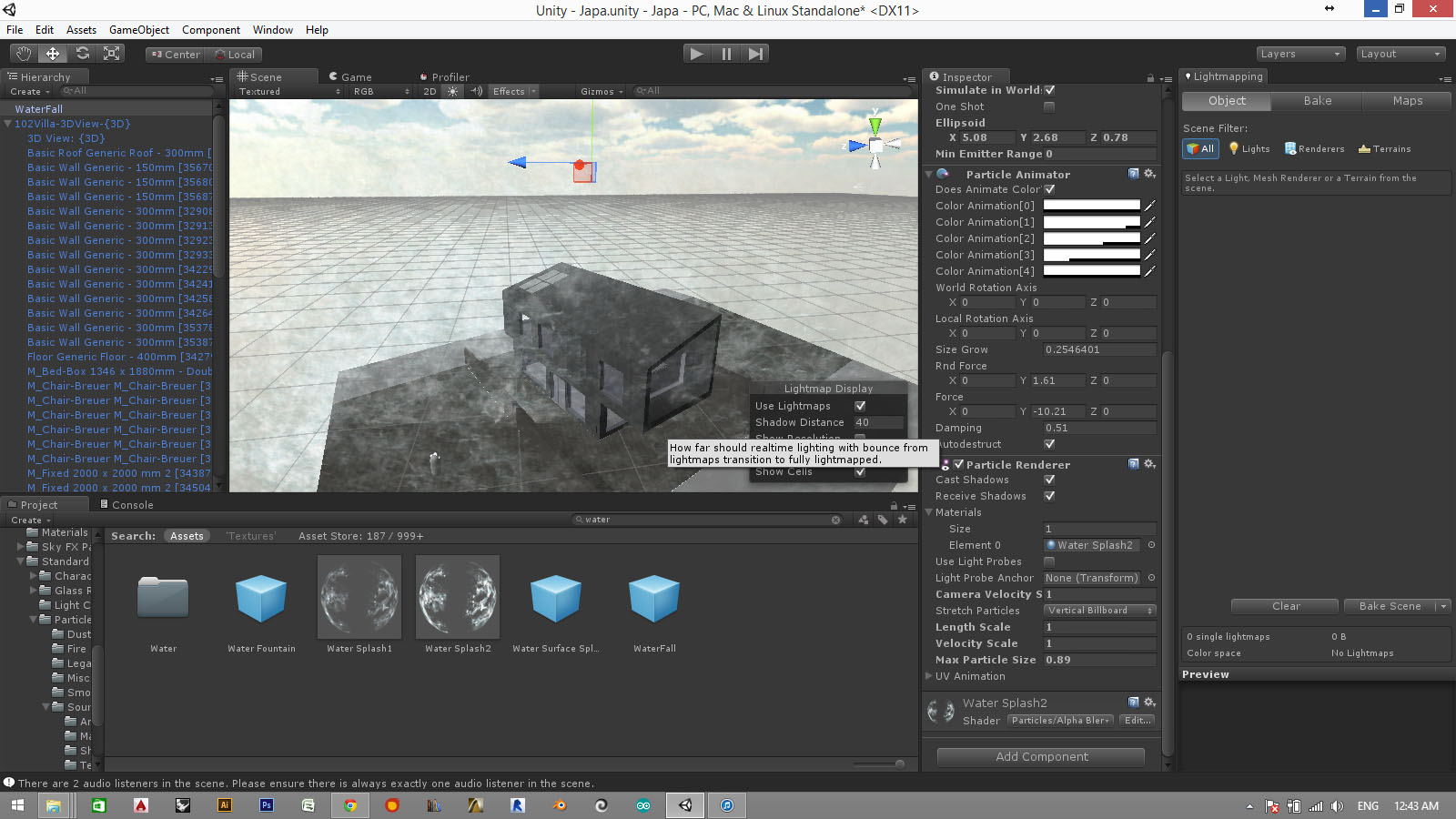Open Water Splash2 material gear menu
1456x819 pixels.
pos(1149,703)
